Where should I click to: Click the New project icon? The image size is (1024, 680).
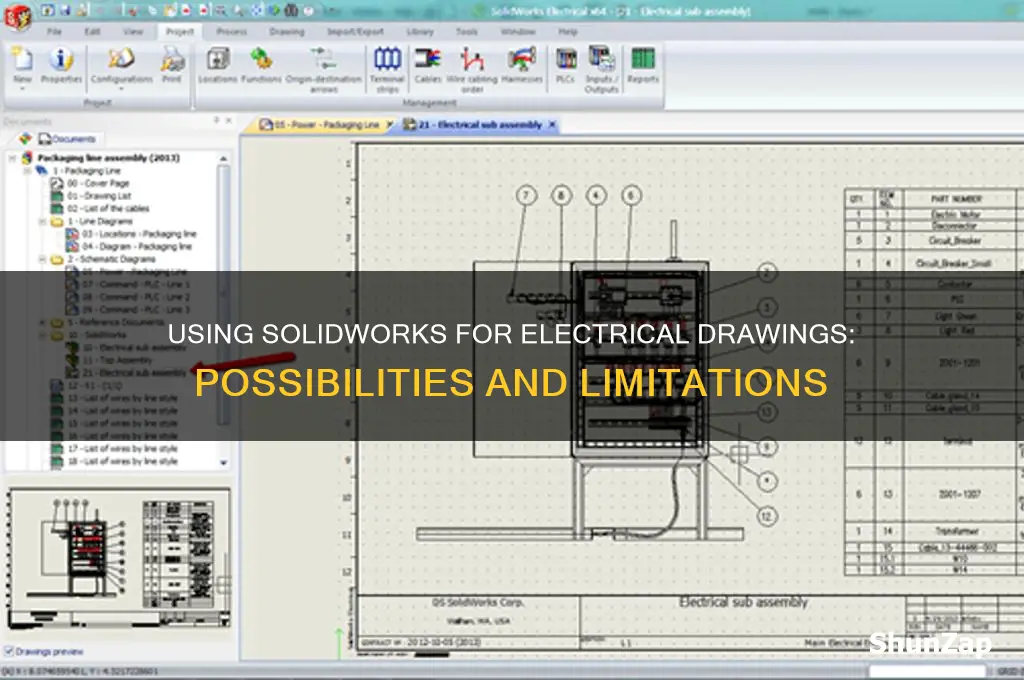coord(22,59)
